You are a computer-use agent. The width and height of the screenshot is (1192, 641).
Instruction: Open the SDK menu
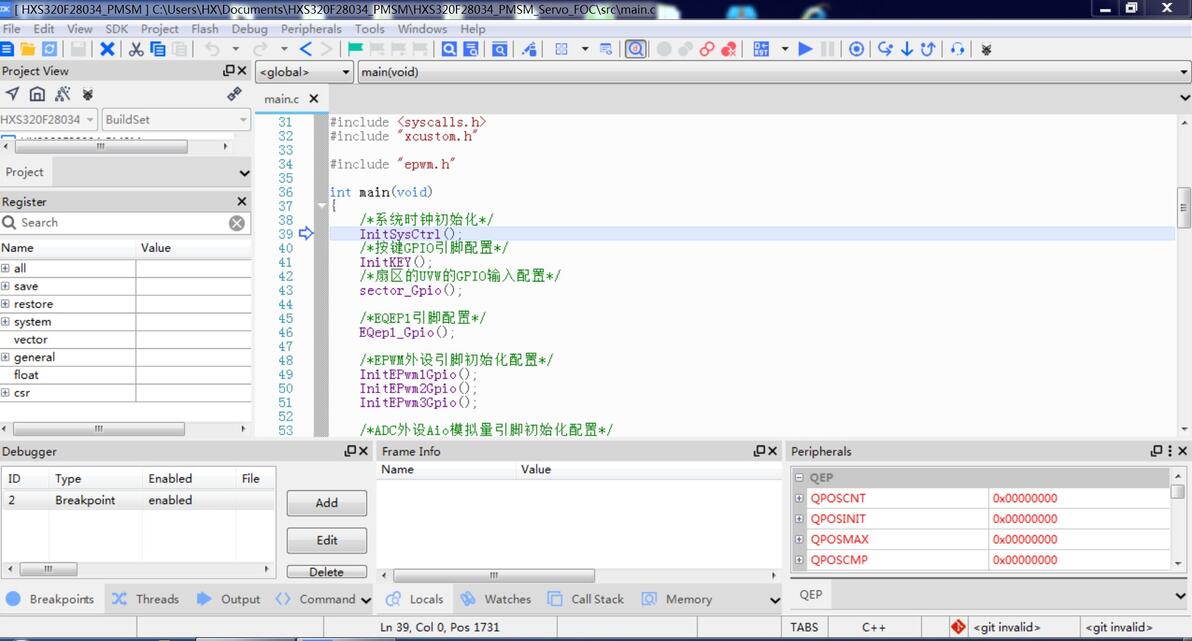coord(116,29)
